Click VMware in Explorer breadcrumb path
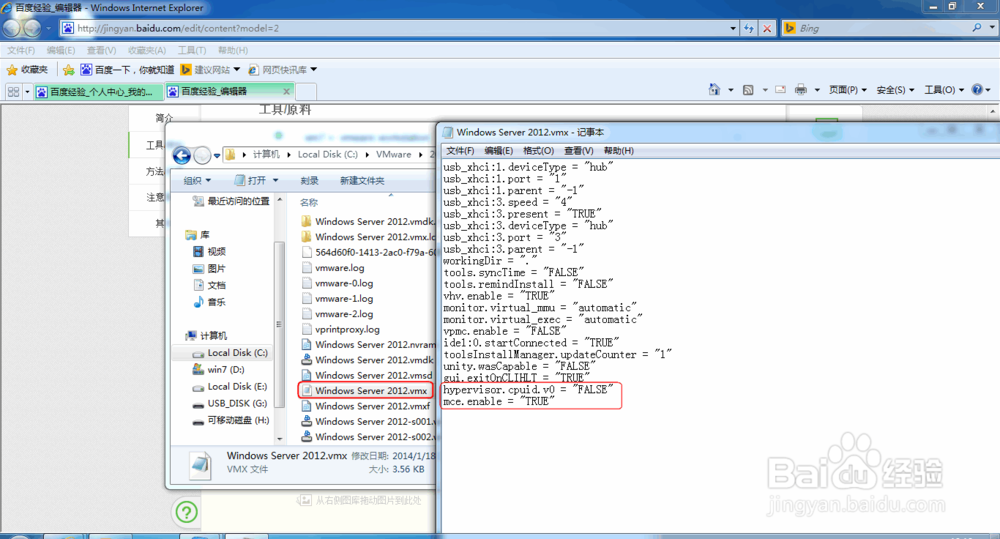 [x=393, y=154]
